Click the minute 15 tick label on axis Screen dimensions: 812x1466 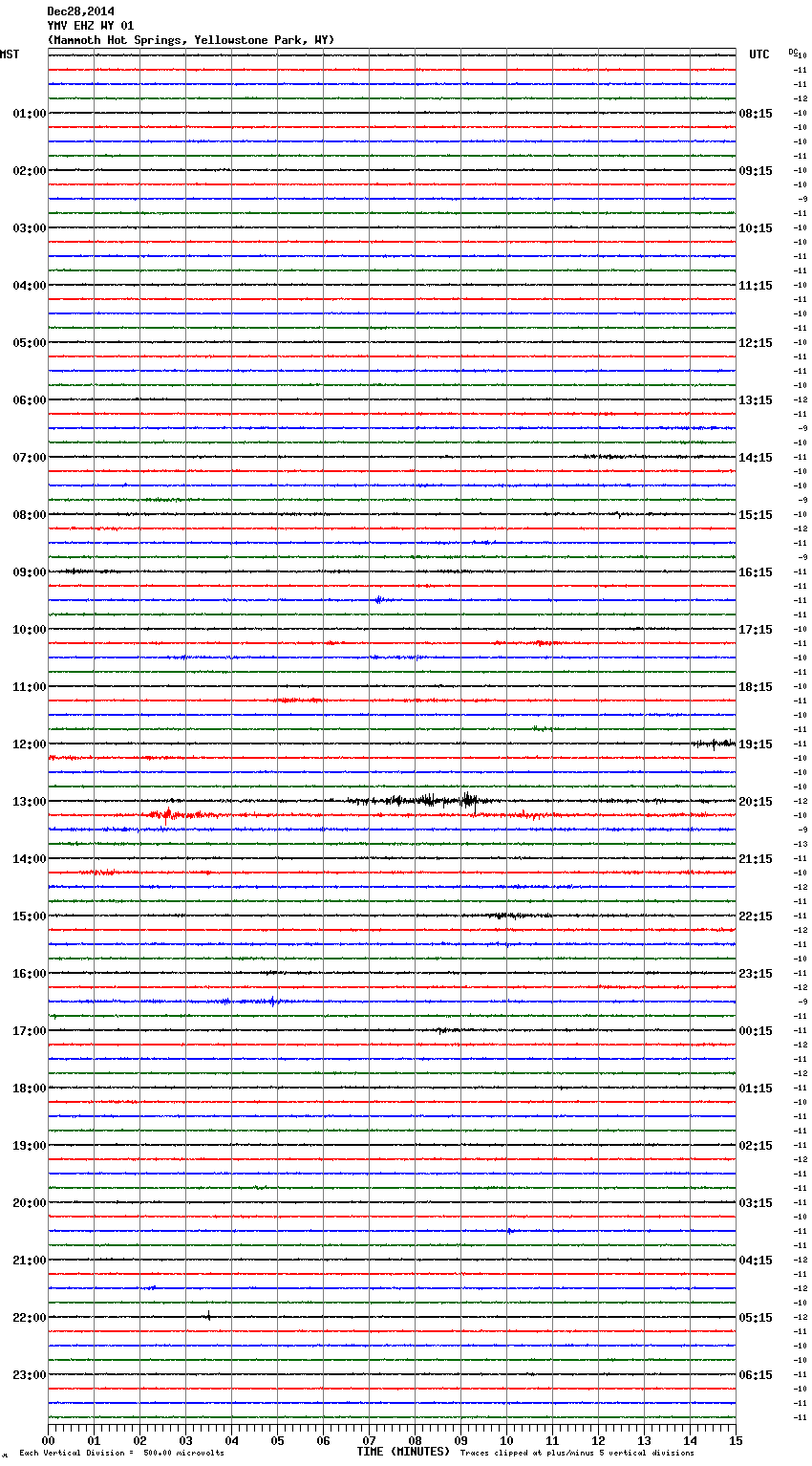click(x=736, y=1440)
